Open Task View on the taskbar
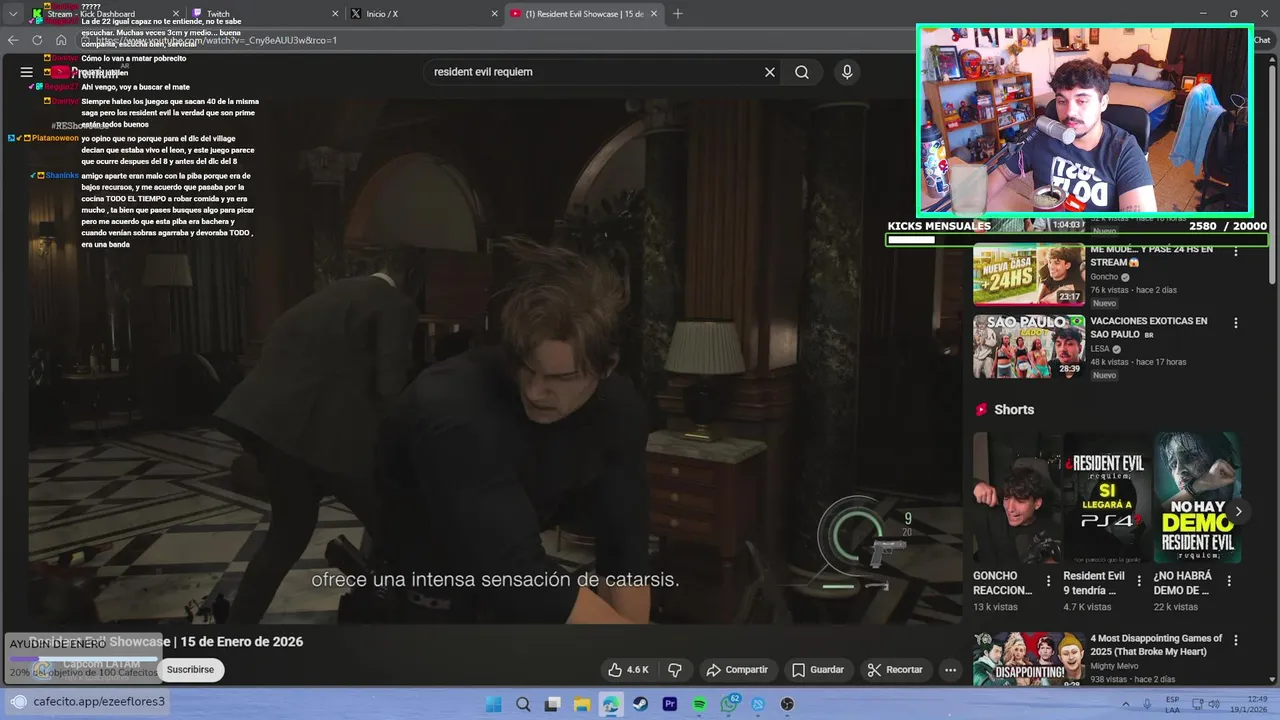 [552, 704]
